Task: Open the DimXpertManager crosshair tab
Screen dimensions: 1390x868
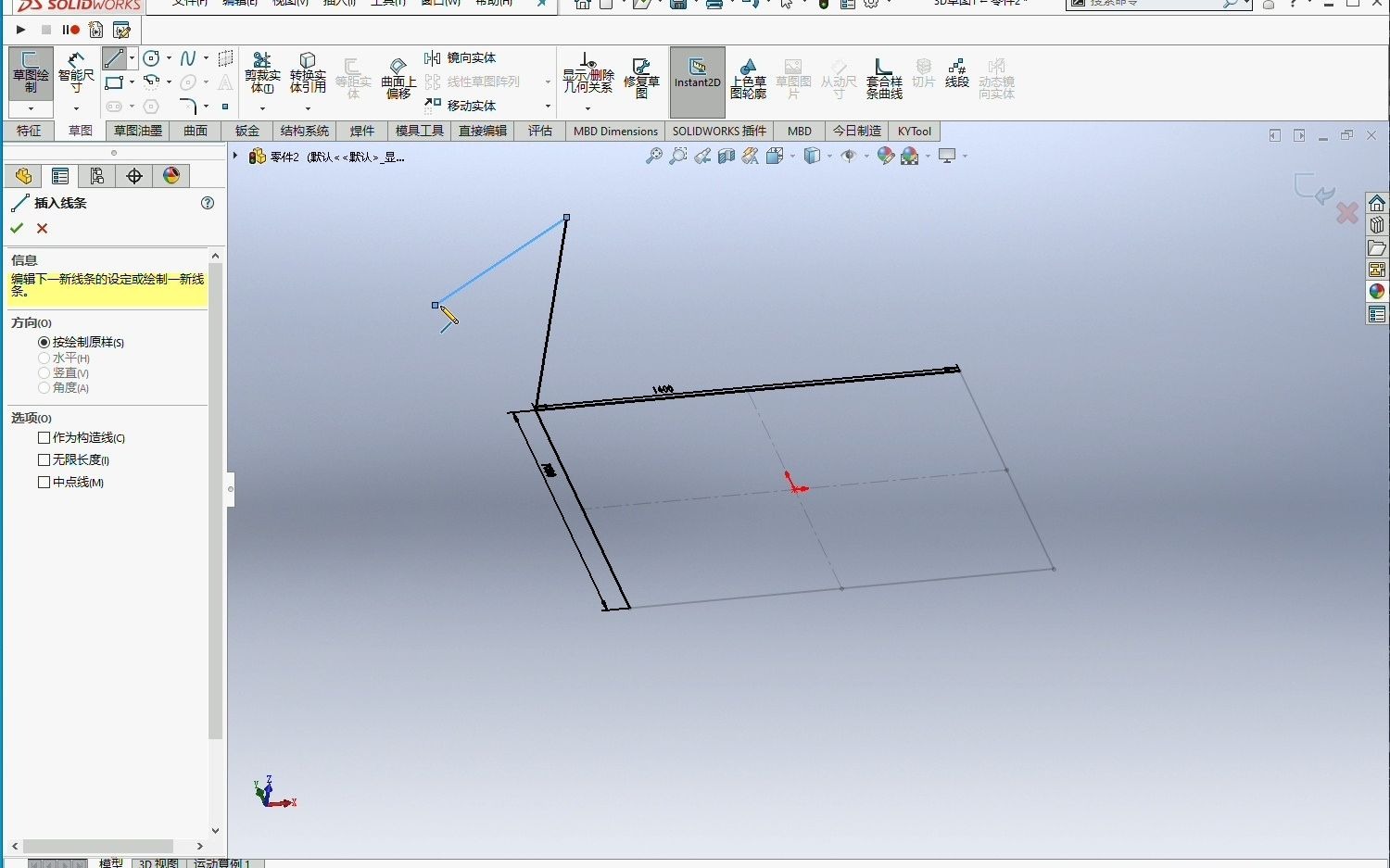Action: pos(134,176)
